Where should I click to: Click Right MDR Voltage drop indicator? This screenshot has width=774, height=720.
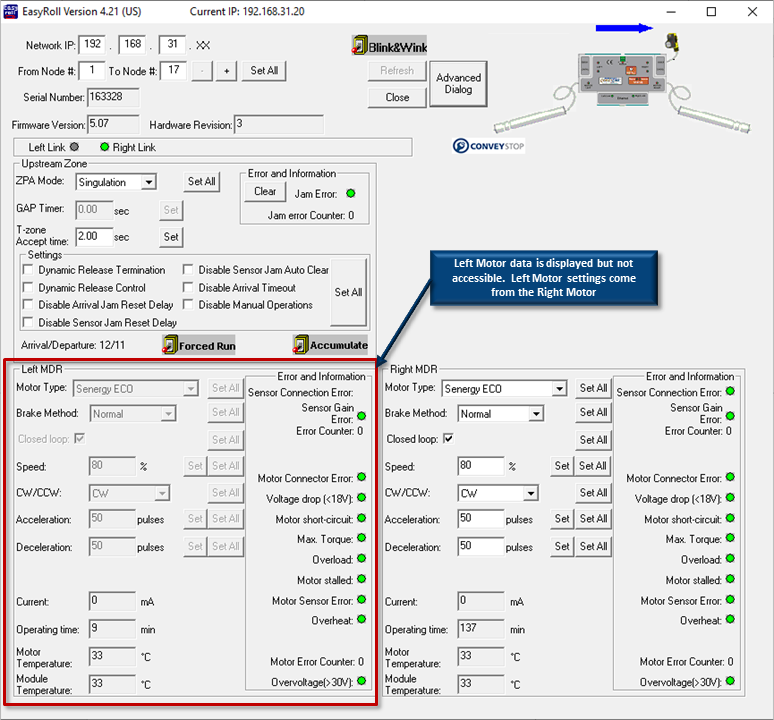pos(731,497)
